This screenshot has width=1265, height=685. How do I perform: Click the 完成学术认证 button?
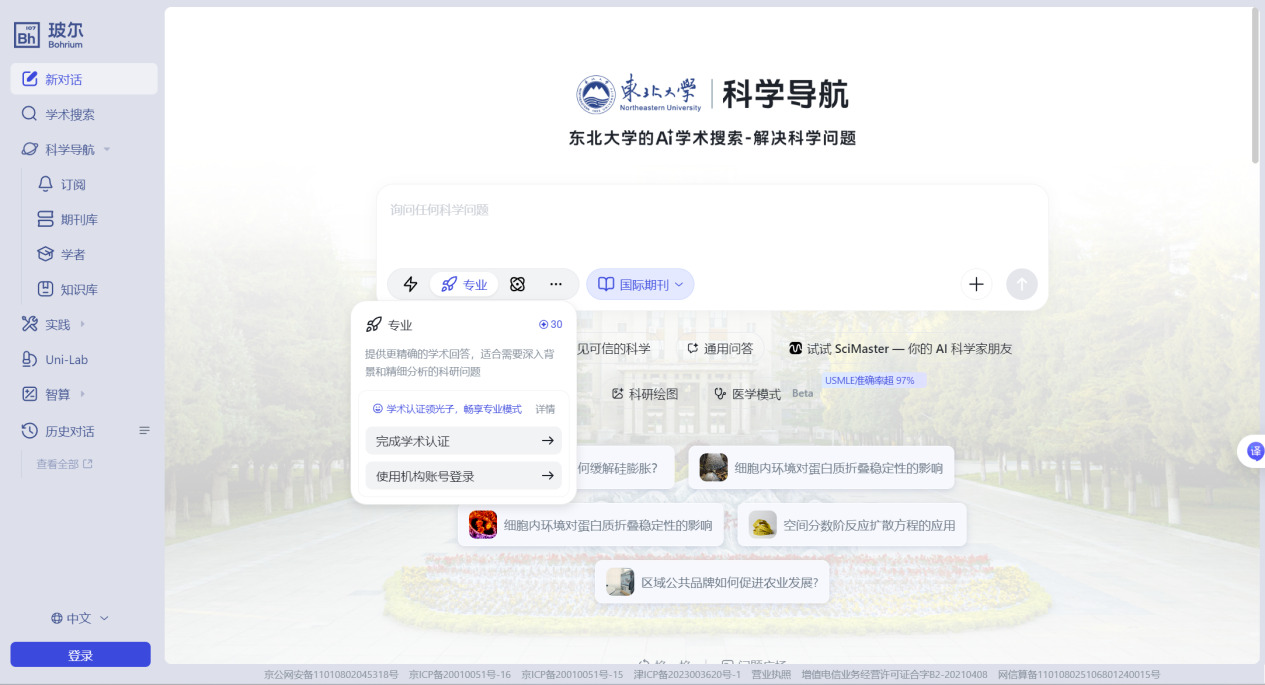[x=463, y=441]
